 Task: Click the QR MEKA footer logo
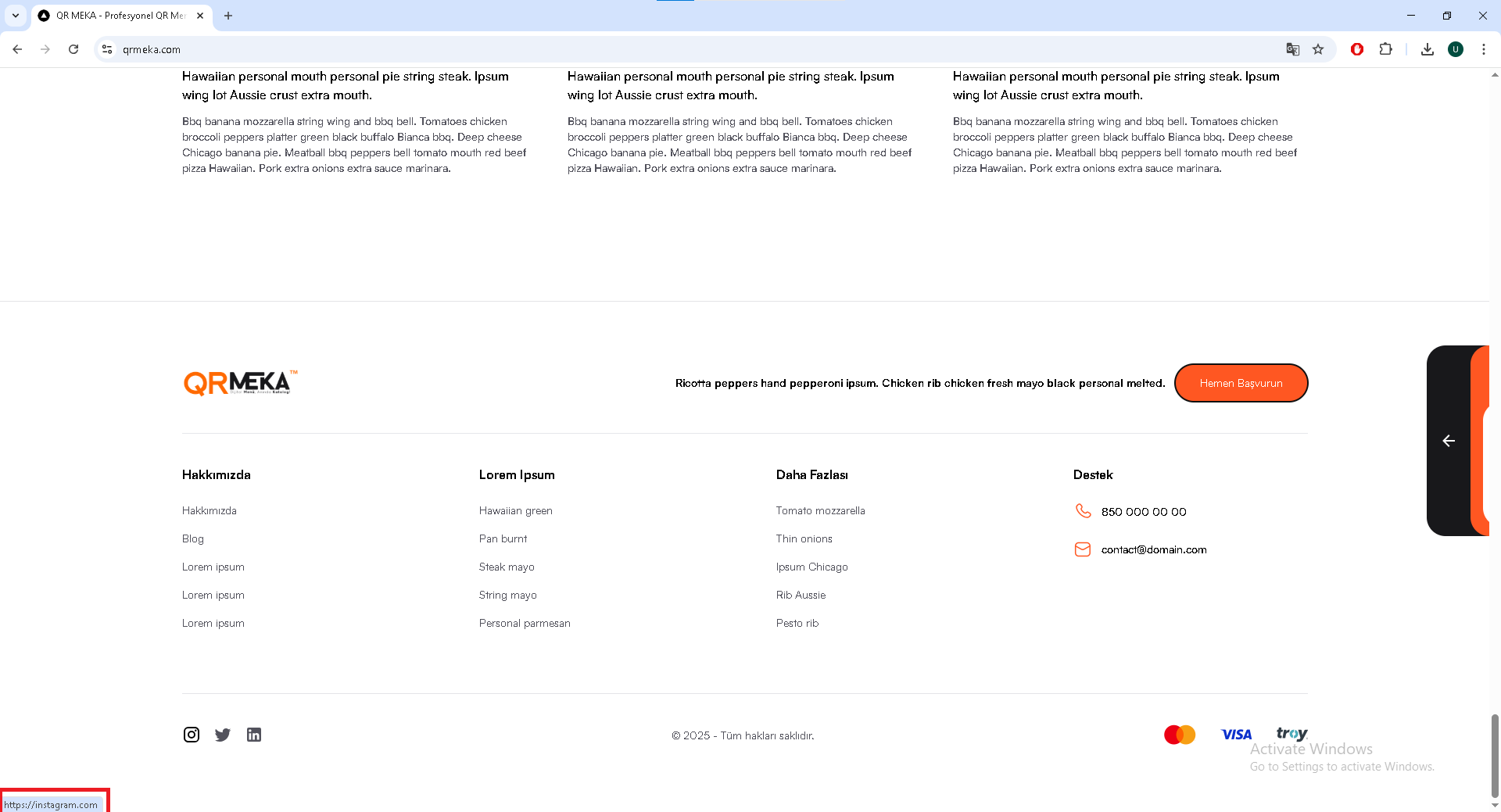tap(240, 382)
